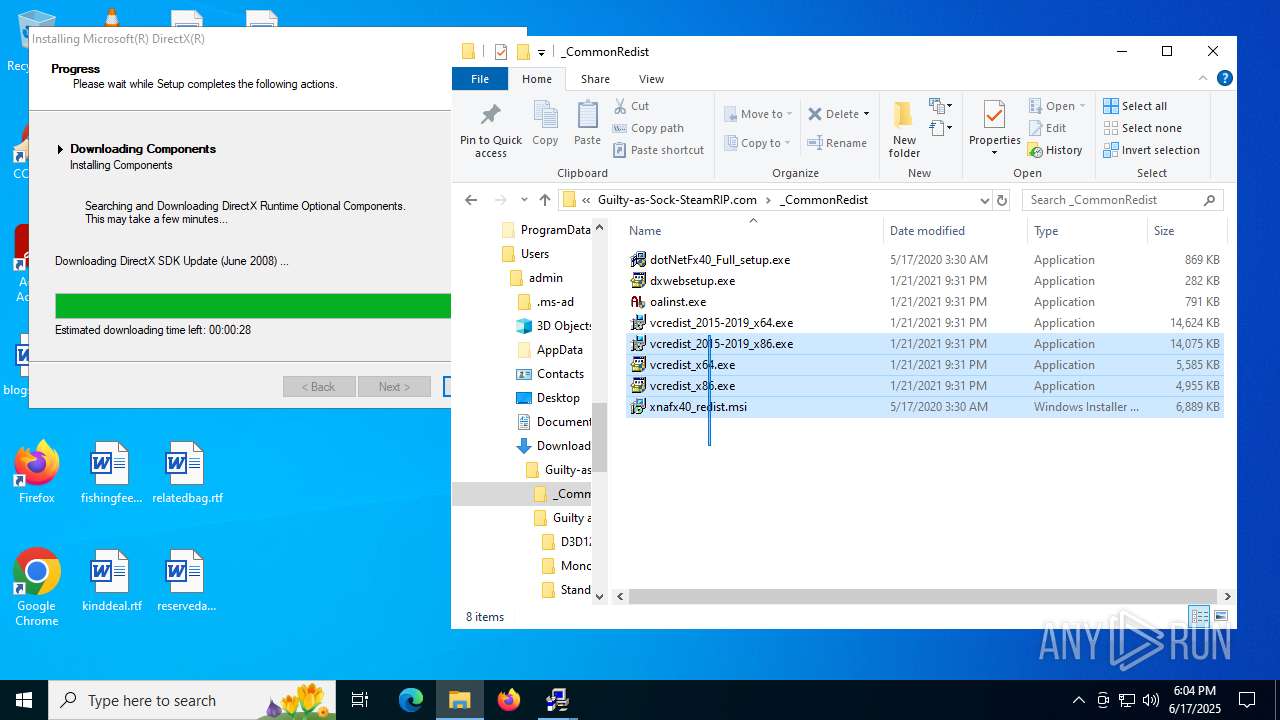Go up one folder level
This screenshot has width=1280, height=720.
click(544, 200)
